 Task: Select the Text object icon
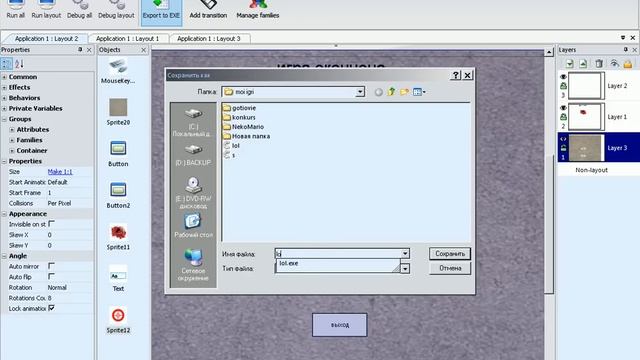coord(118,276)
